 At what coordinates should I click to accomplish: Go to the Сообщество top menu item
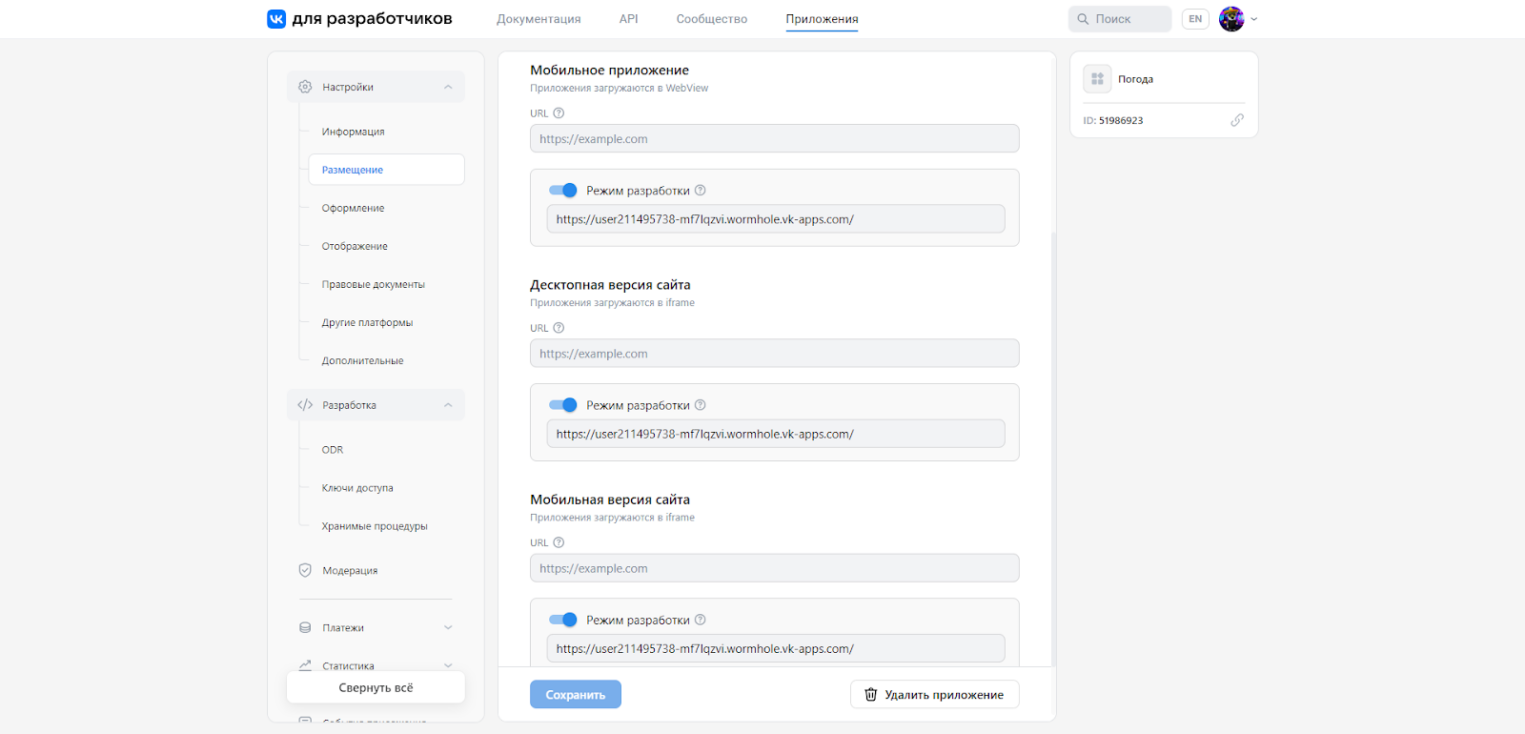coord(711,19)
